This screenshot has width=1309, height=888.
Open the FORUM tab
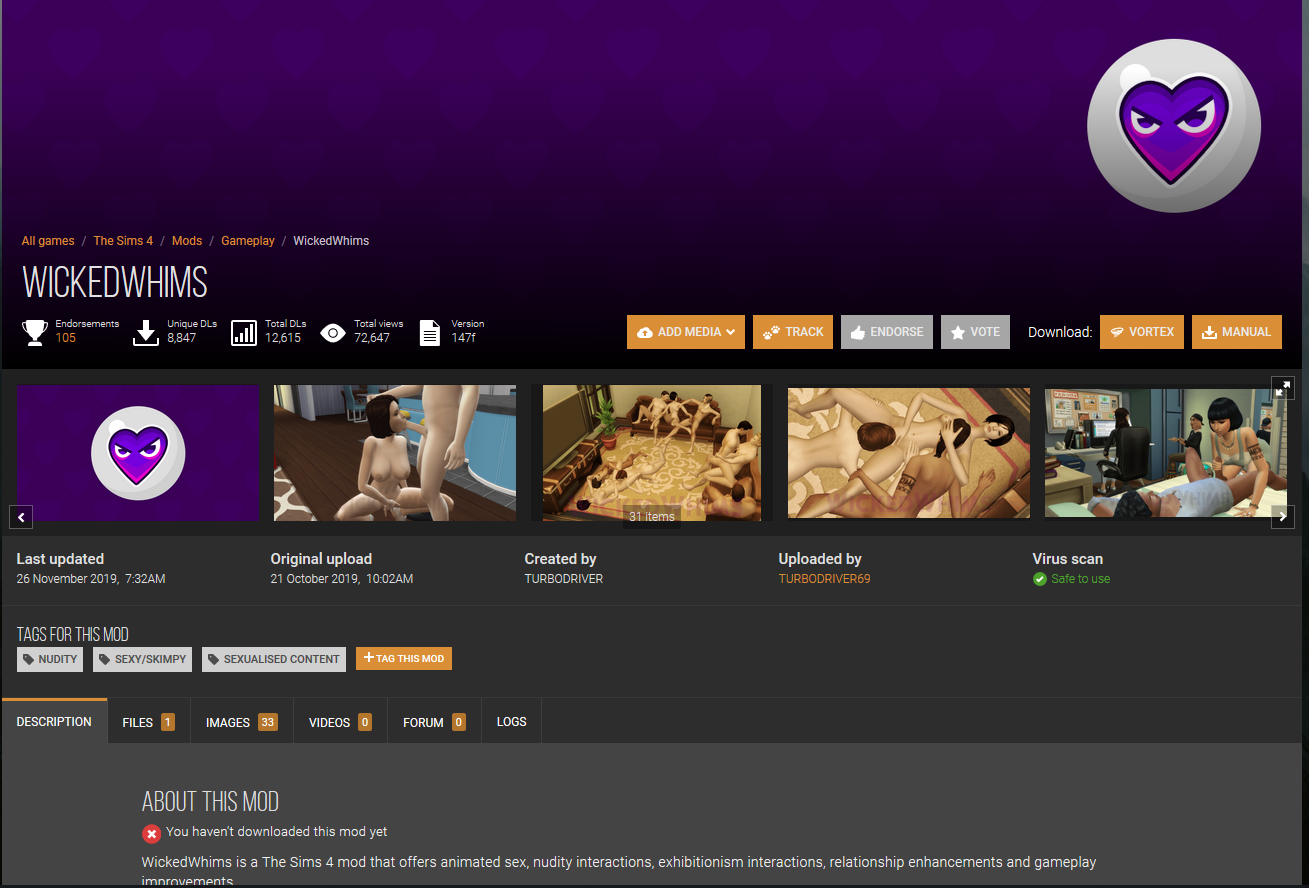click(x=434, y=722)
